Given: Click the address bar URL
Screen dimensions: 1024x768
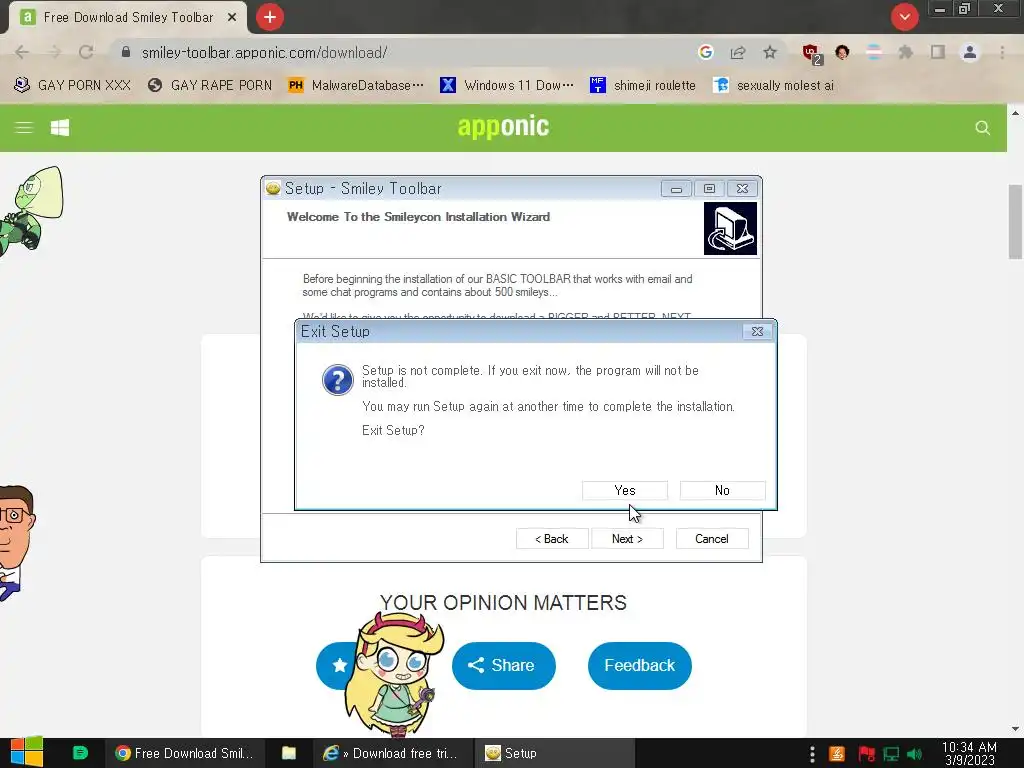Looking at the screenshot, I should [264, 53].
